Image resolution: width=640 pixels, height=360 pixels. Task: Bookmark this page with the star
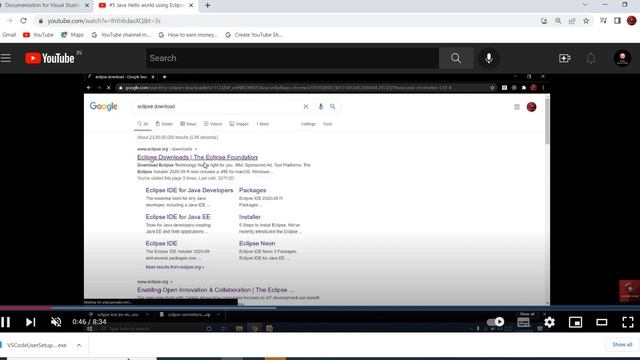(x=586, y=20)
